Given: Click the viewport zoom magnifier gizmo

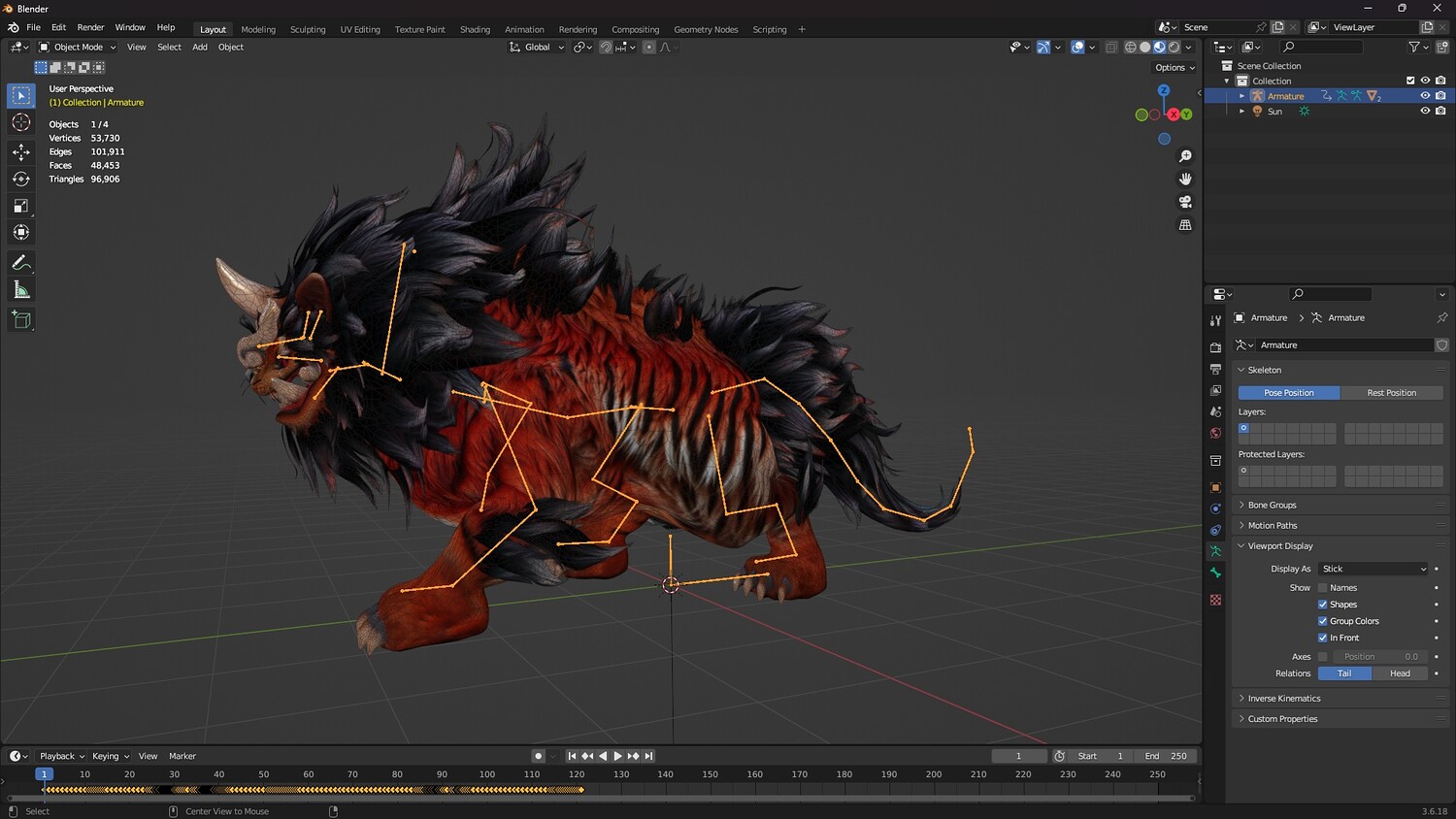Looking at the screenshot, I should 1185,156.
